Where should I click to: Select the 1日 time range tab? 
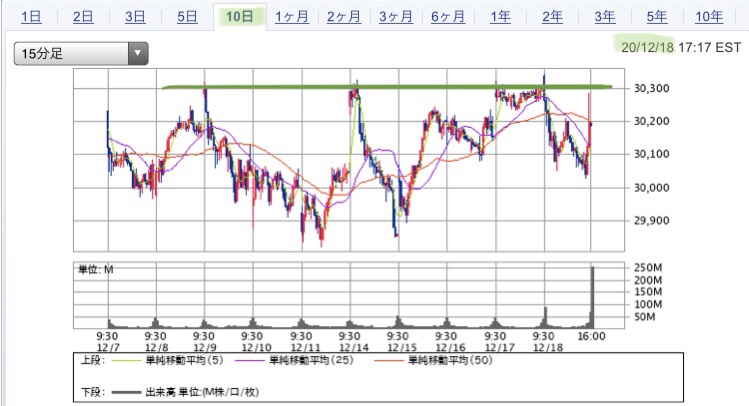(31, 17)
